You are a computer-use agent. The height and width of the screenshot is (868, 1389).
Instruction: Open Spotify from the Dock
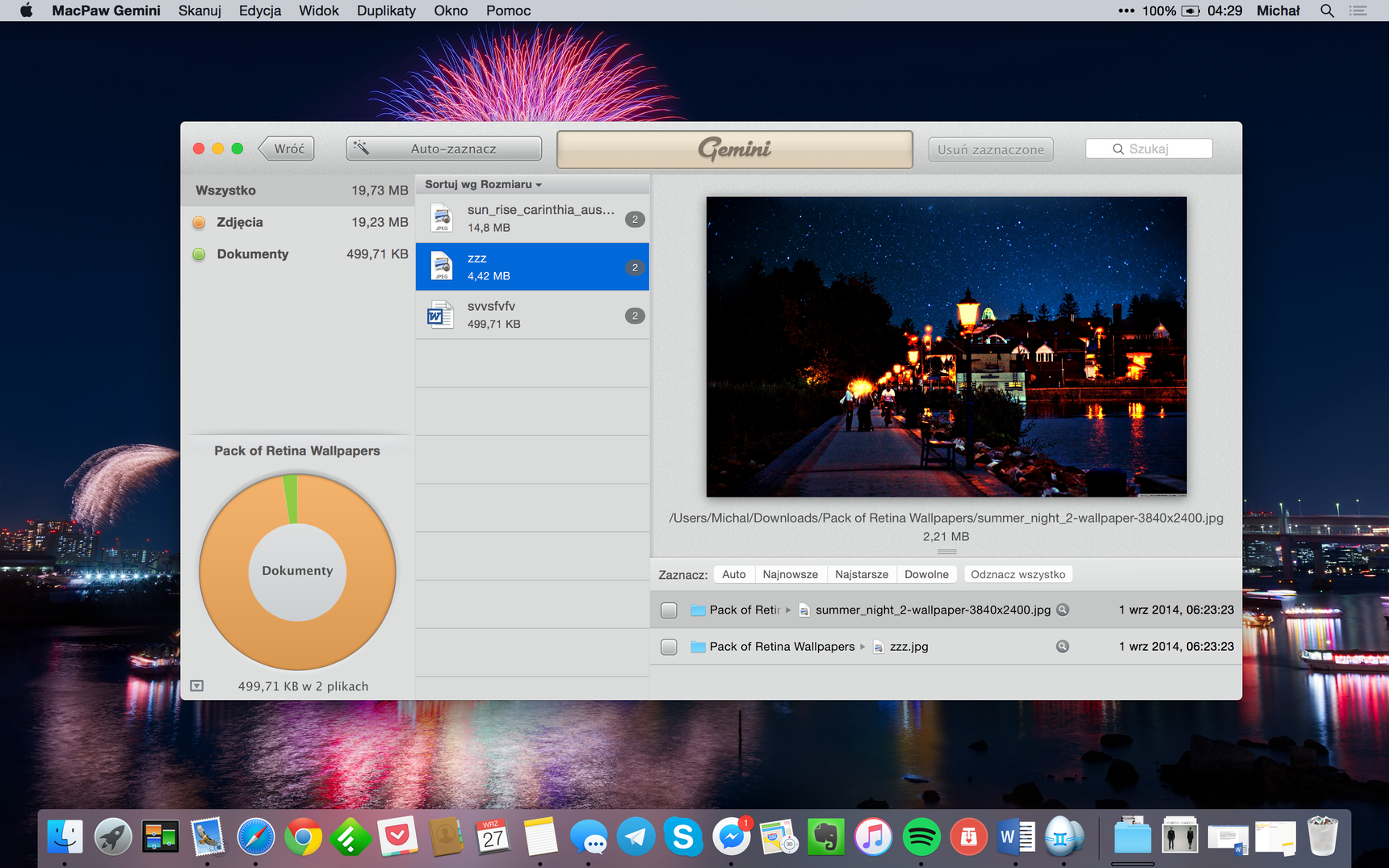tap(921, 837)
